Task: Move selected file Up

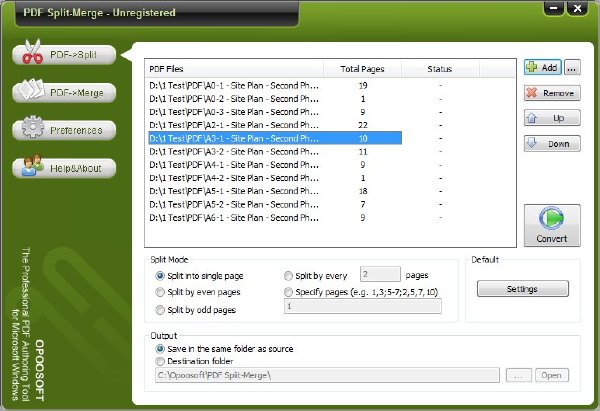Action: pyautogui.click(x=552, y=118)
